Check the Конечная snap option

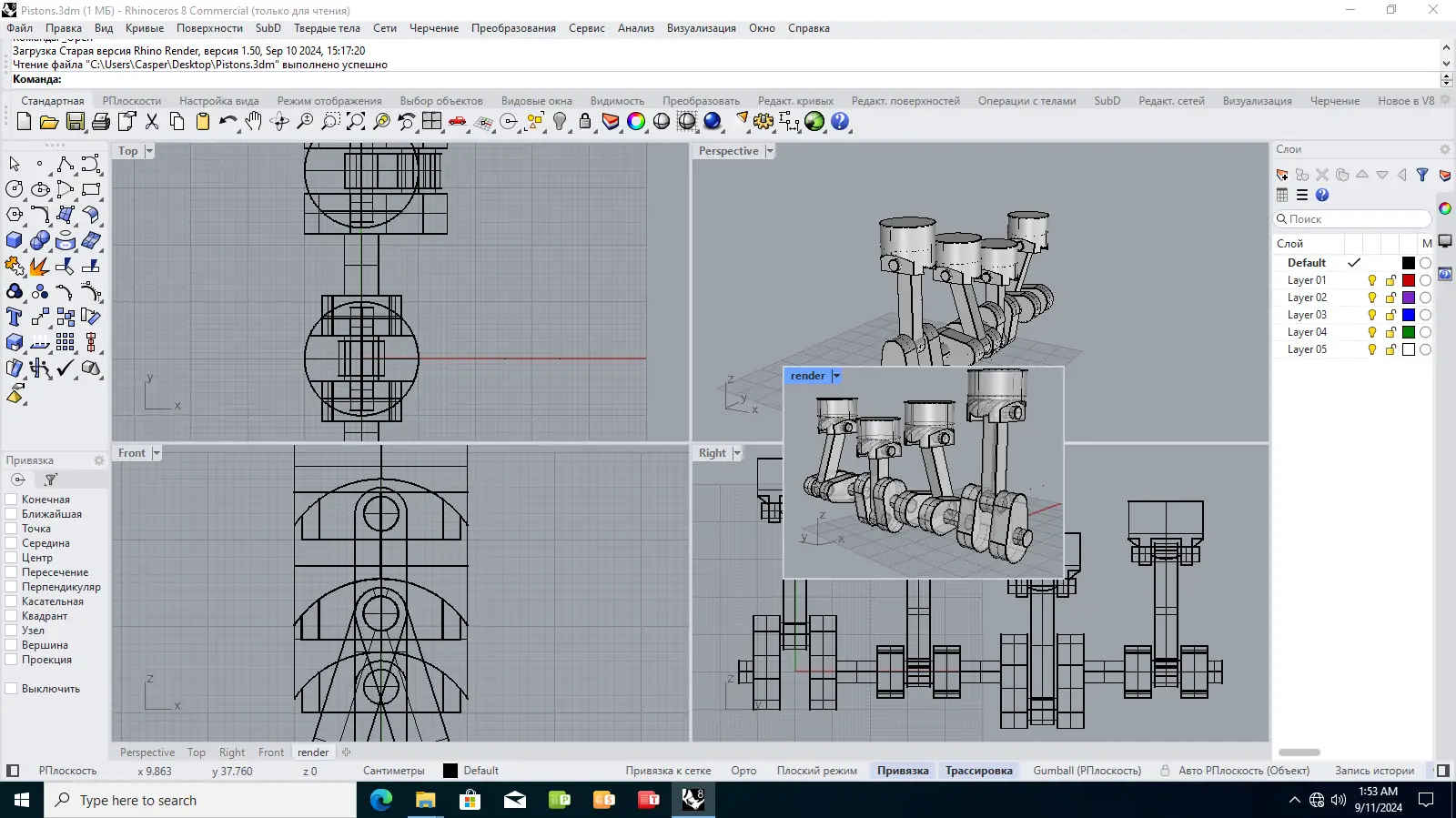point(12,500)
